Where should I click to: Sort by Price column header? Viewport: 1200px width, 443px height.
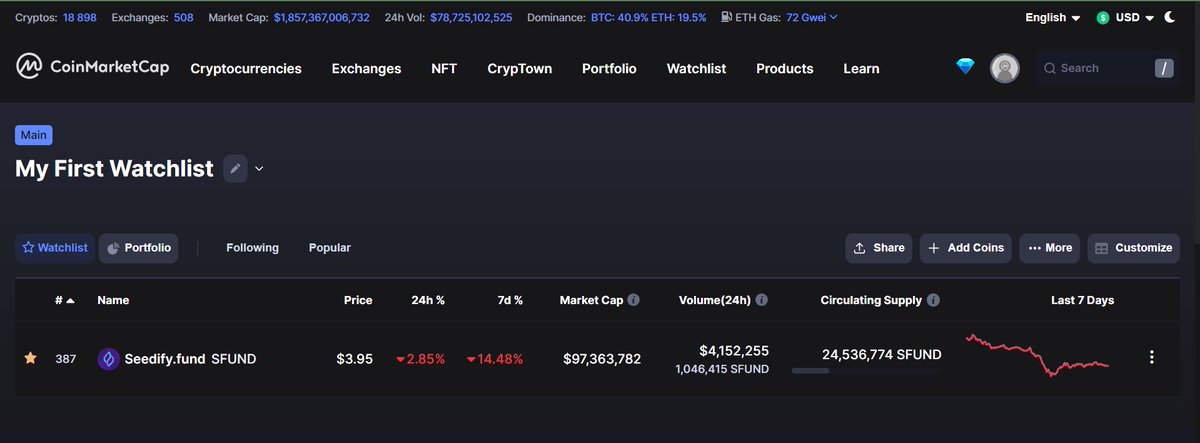click(358, 300)
